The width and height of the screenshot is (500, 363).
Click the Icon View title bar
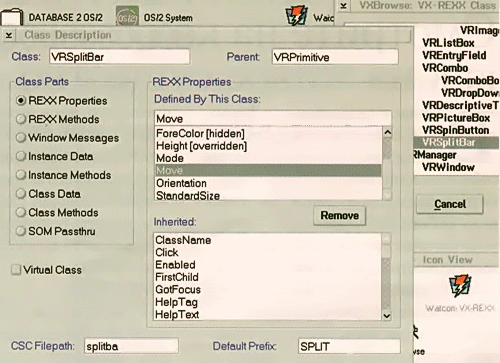pos(457,260)
